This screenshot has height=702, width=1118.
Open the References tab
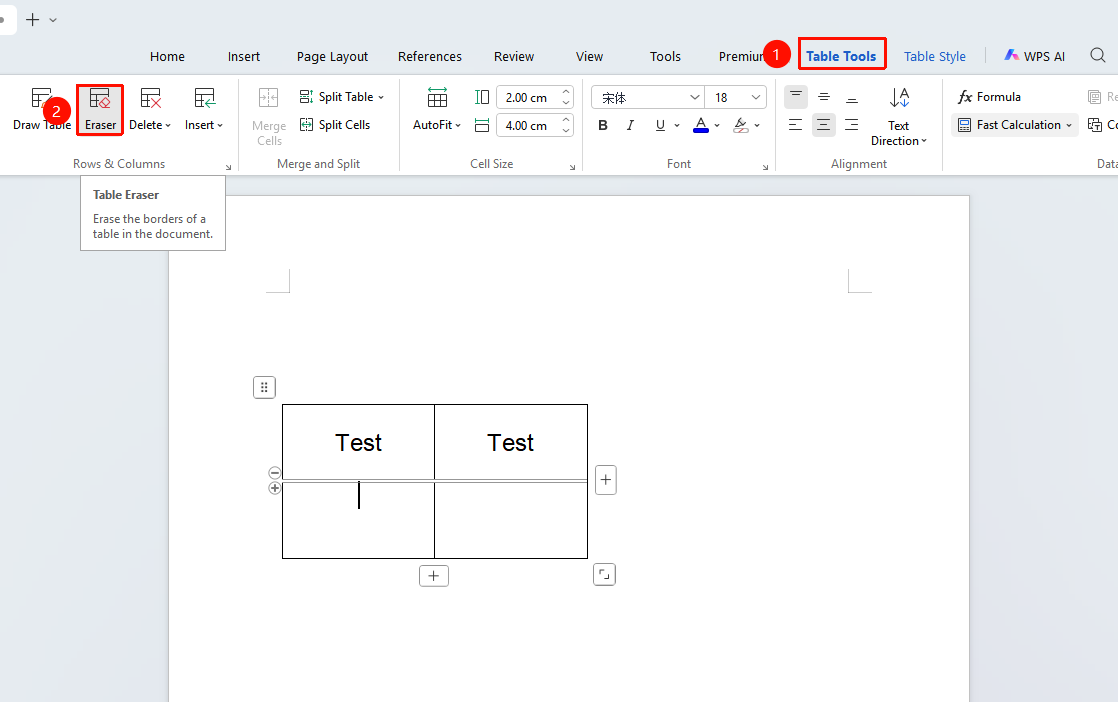430,56
